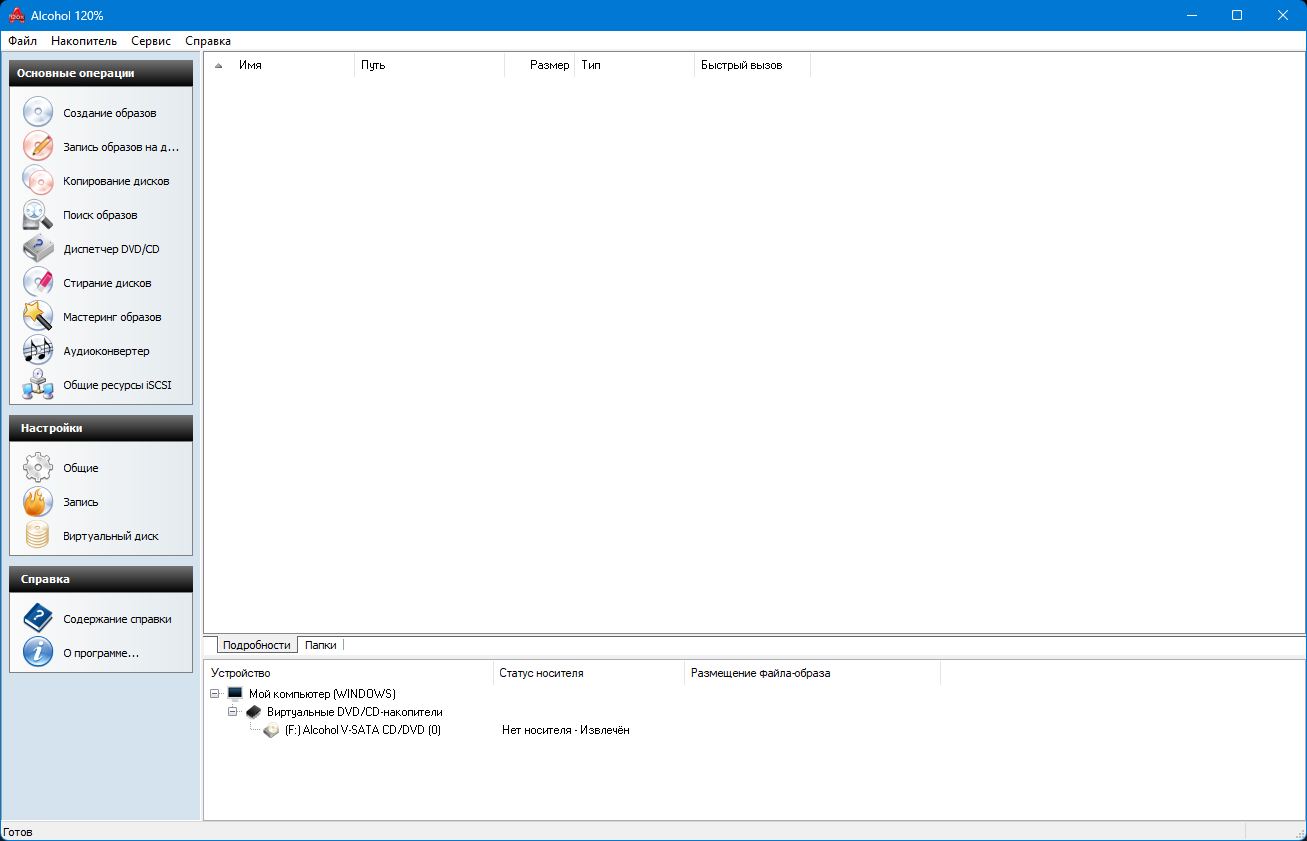Click the О программе info icon
Screen dimensions: 1307x841
[38, 652]
